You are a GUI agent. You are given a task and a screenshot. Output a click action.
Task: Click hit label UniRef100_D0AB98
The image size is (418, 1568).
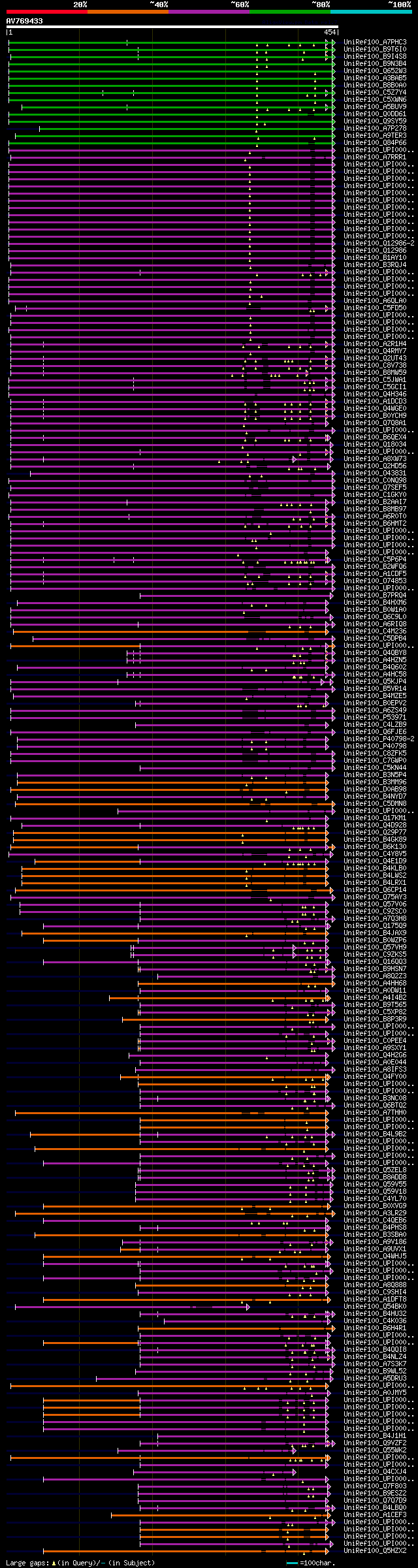pos(375,789)
